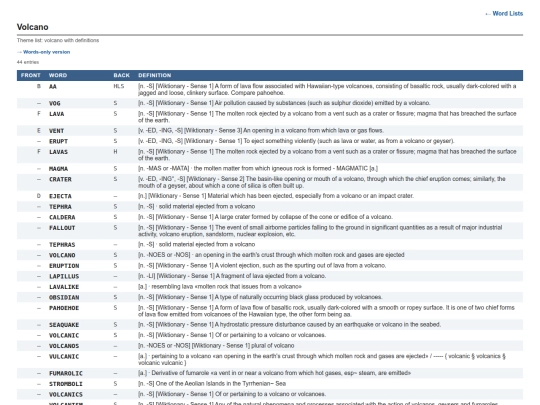Click the OBSIDIAN black glass definition

(x=260, y=297)
